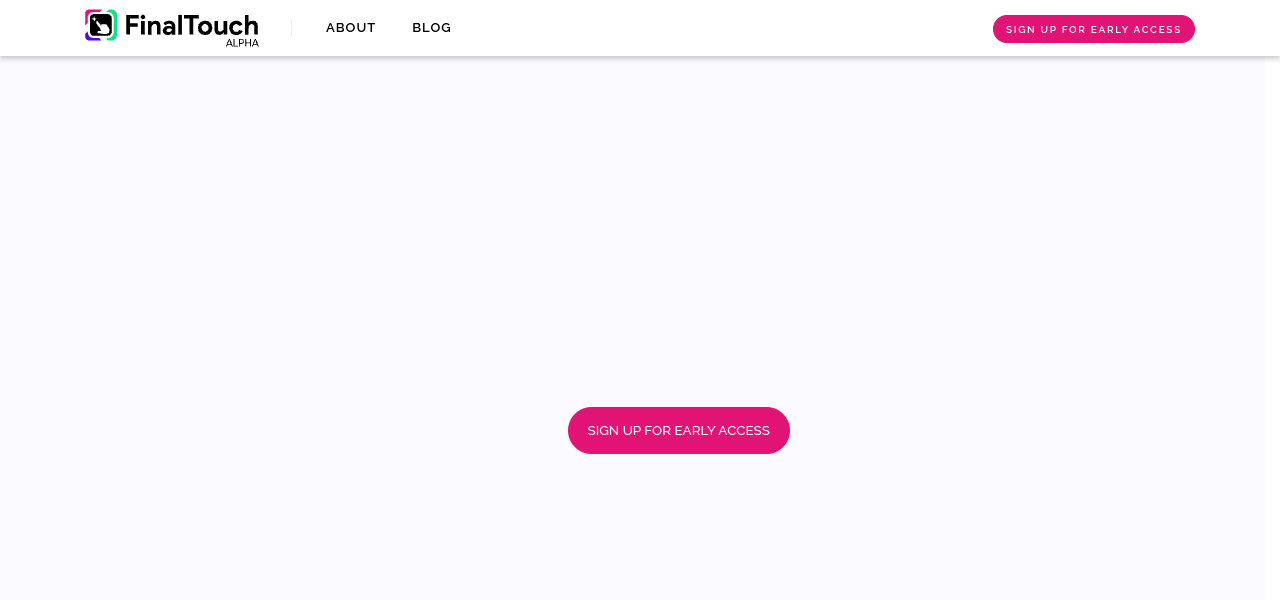This screenshot has width=1280, height=600.
Task: Go to the homepage via the FinalTouch logo
Action: 171,27
